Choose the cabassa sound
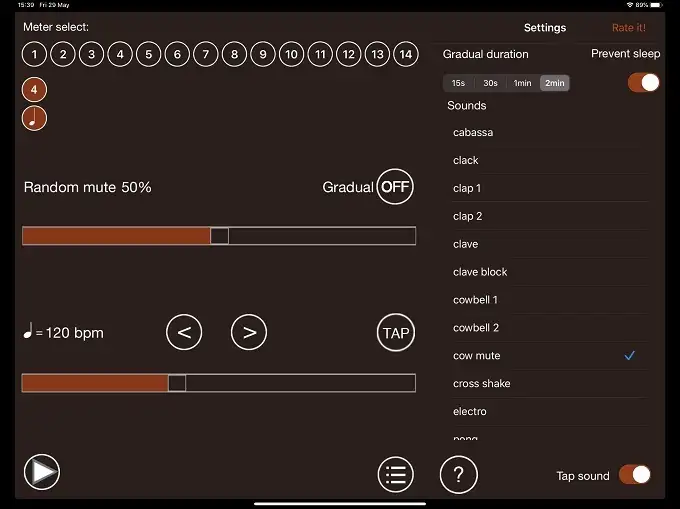This screenshot has height=509, width=680. [x=548, y=133]
